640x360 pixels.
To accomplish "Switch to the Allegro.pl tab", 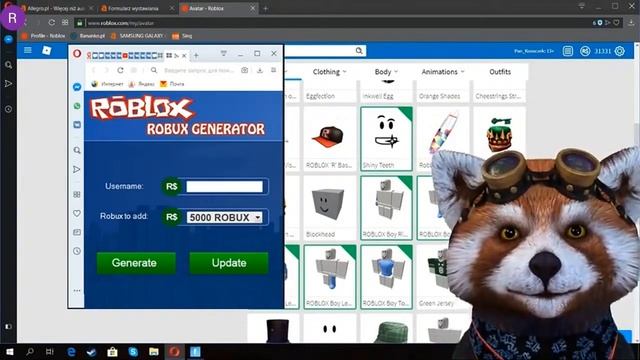I will coord(56,8).
